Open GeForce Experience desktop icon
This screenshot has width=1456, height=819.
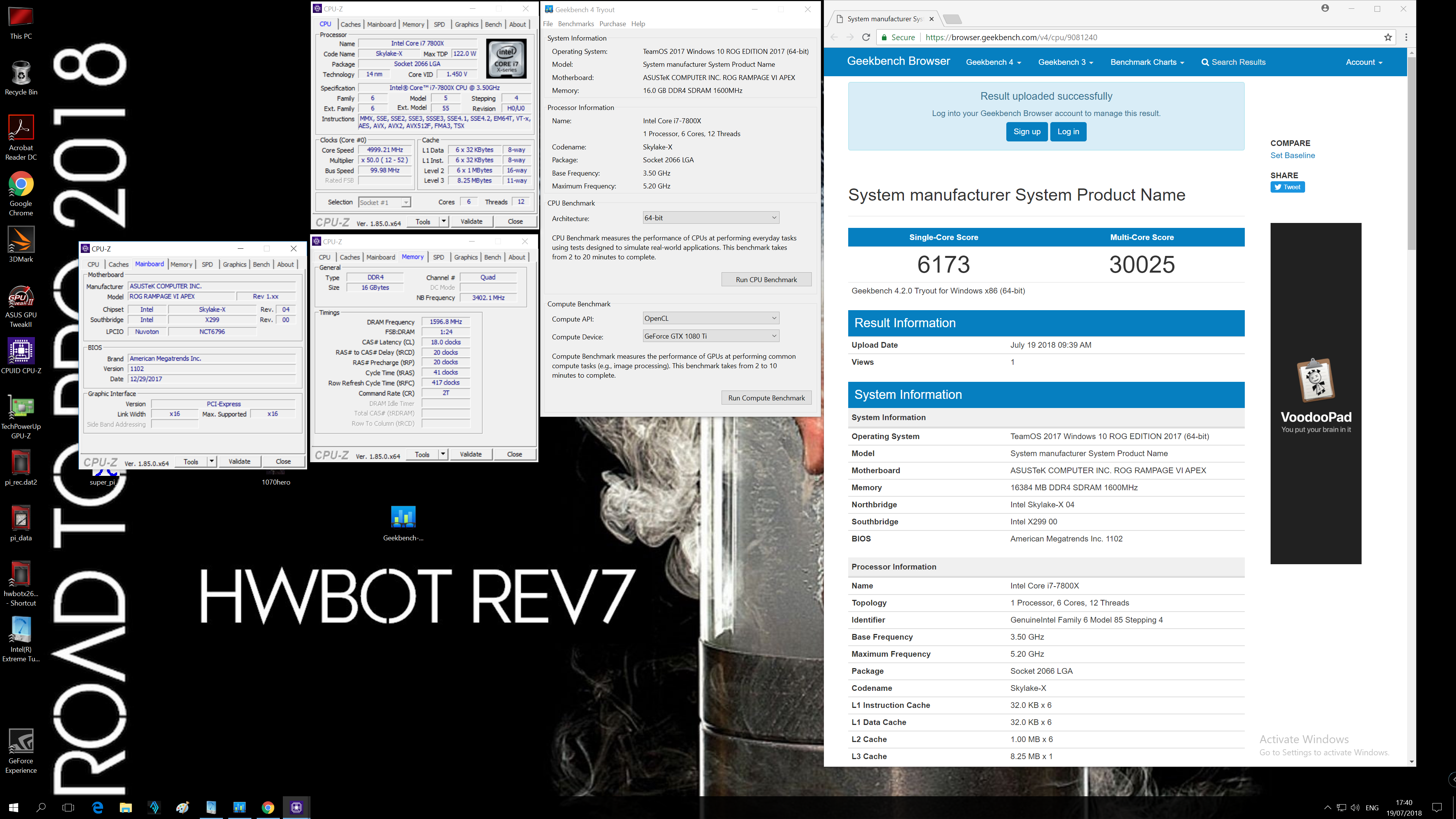(x=21, y=751)
